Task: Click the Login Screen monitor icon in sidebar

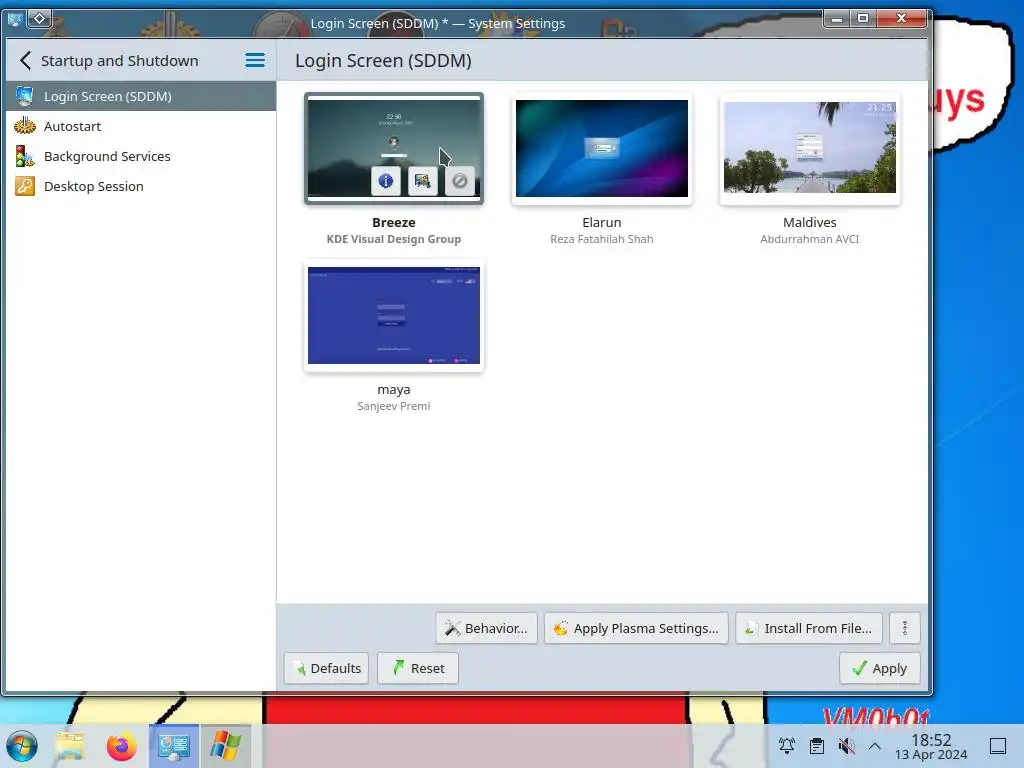Action: pos(25,96)
